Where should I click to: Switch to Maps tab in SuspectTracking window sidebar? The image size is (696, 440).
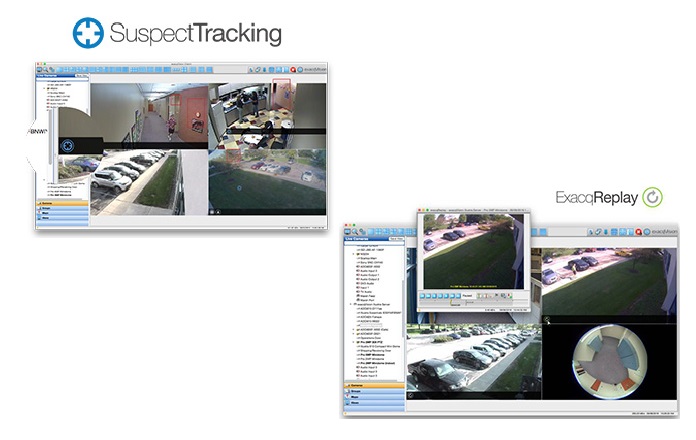point(62,213)
